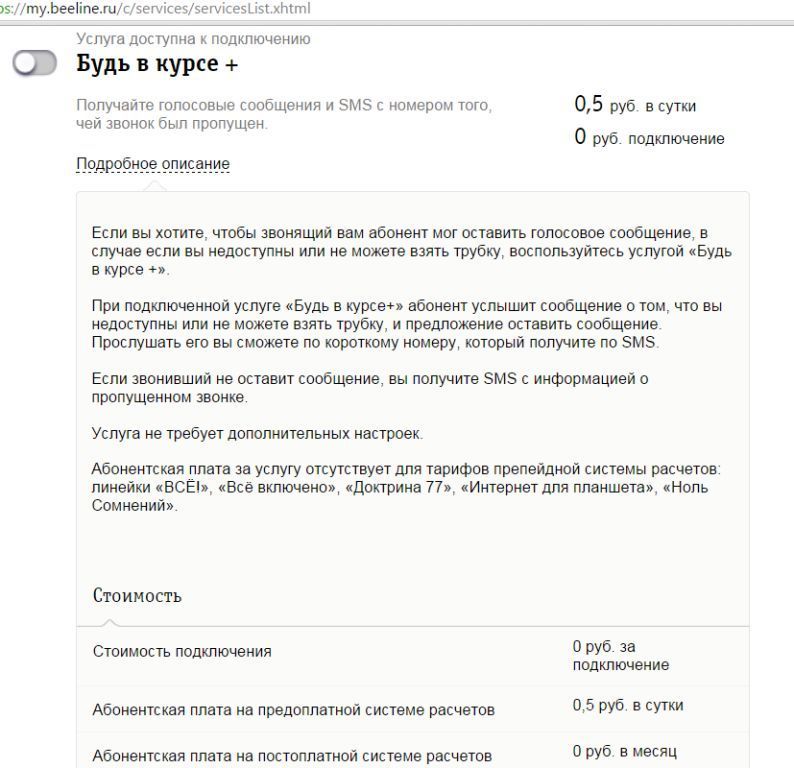The height and width of the screenshot is (768, 794).
Task: Click the "Абонентская плата на предоплатной системе расчетов" row
Action: click(x=293, y=710)
